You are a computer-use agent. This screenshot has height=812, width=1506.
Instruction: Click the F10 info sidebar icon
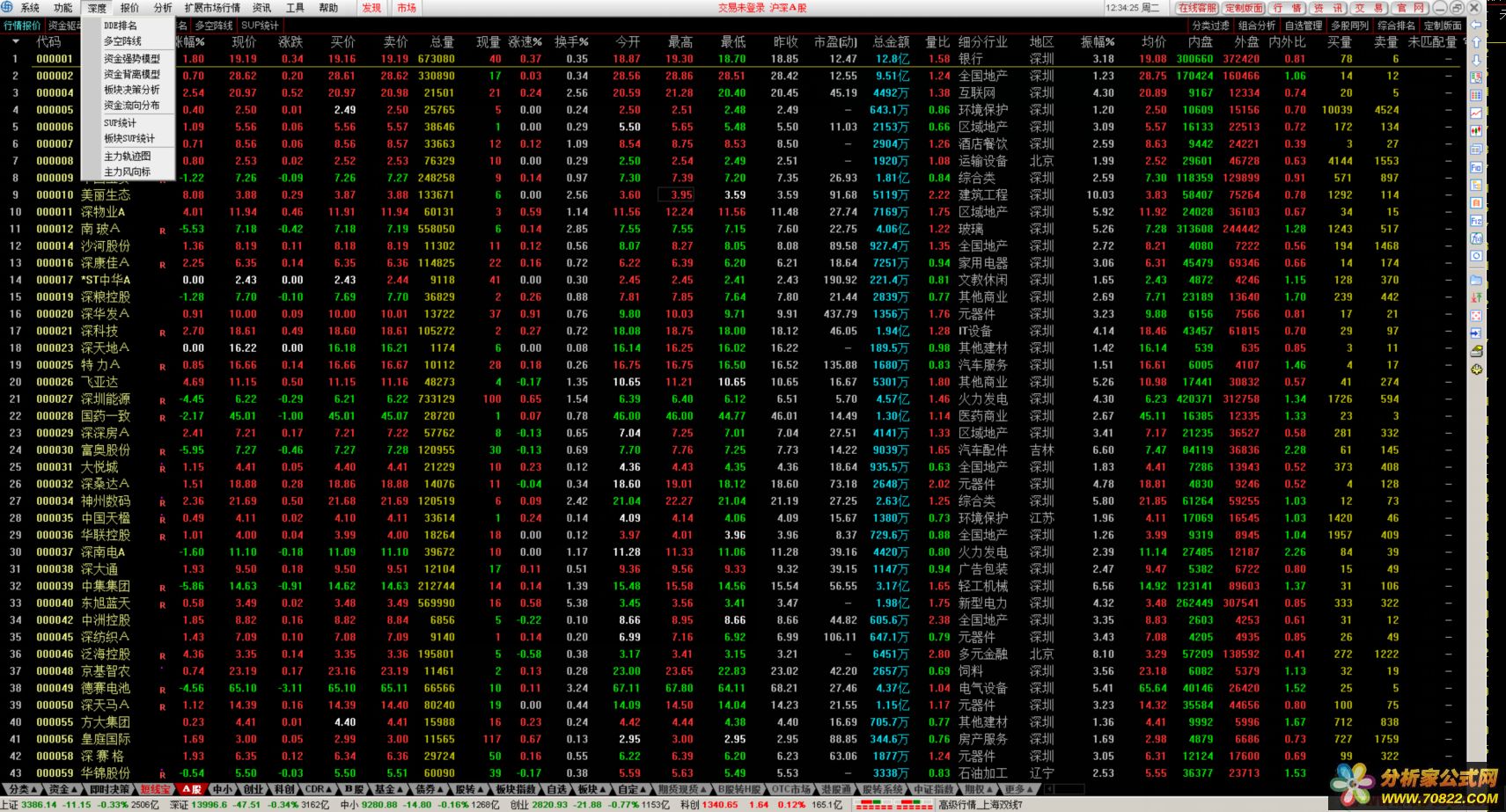(x=1476, y=166)
